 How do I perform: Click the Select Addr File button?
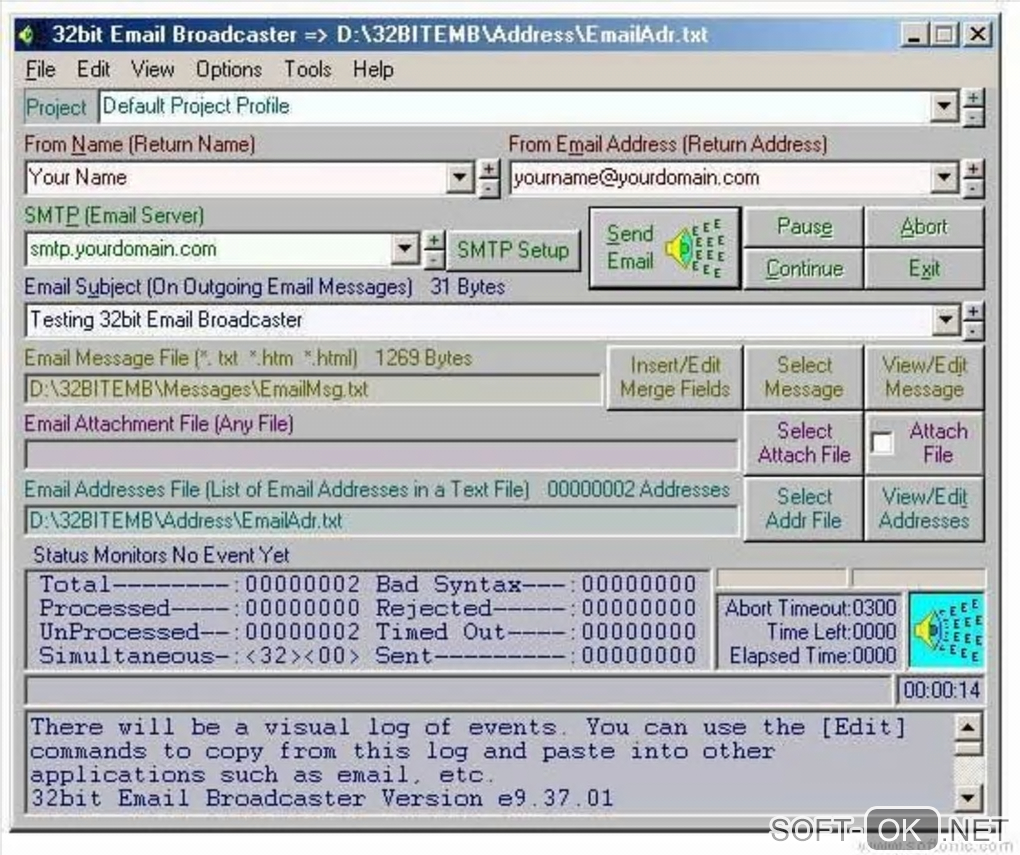point(803,509)
